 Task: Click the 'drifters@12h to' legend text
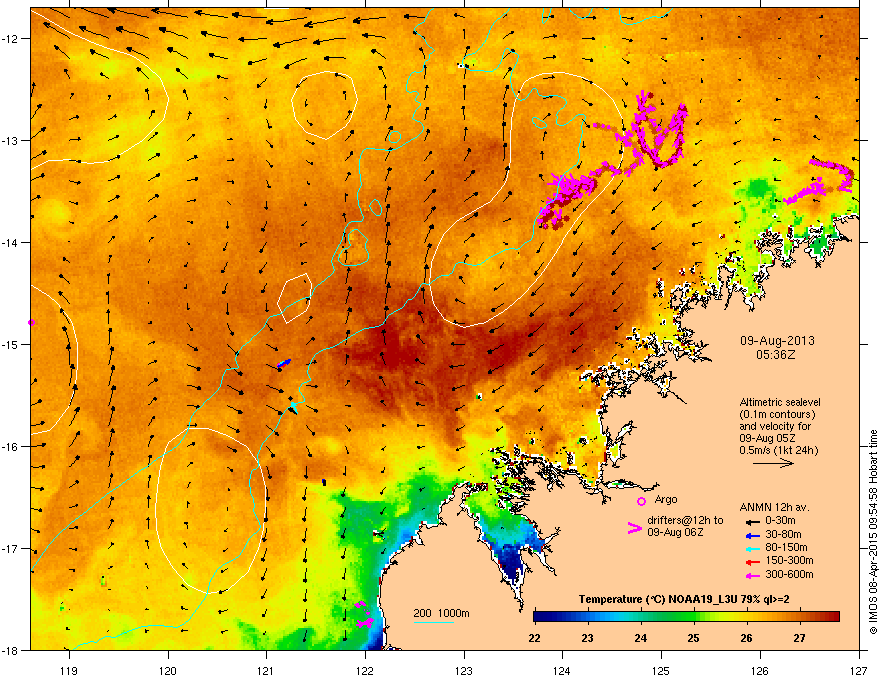685,521
